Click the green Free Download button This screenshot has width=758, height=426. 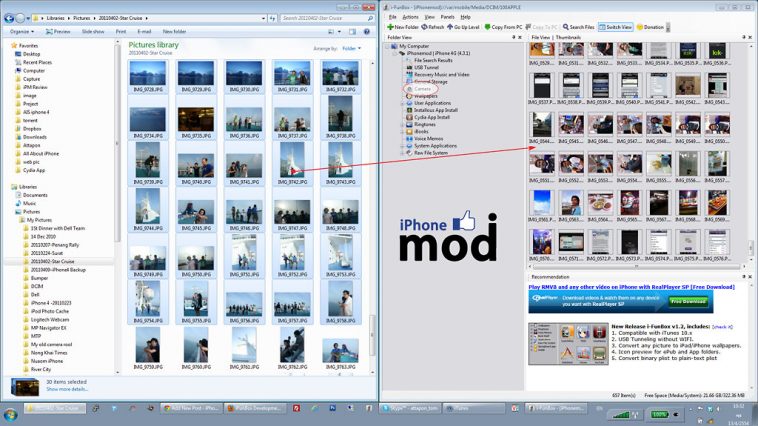point(688,300)
